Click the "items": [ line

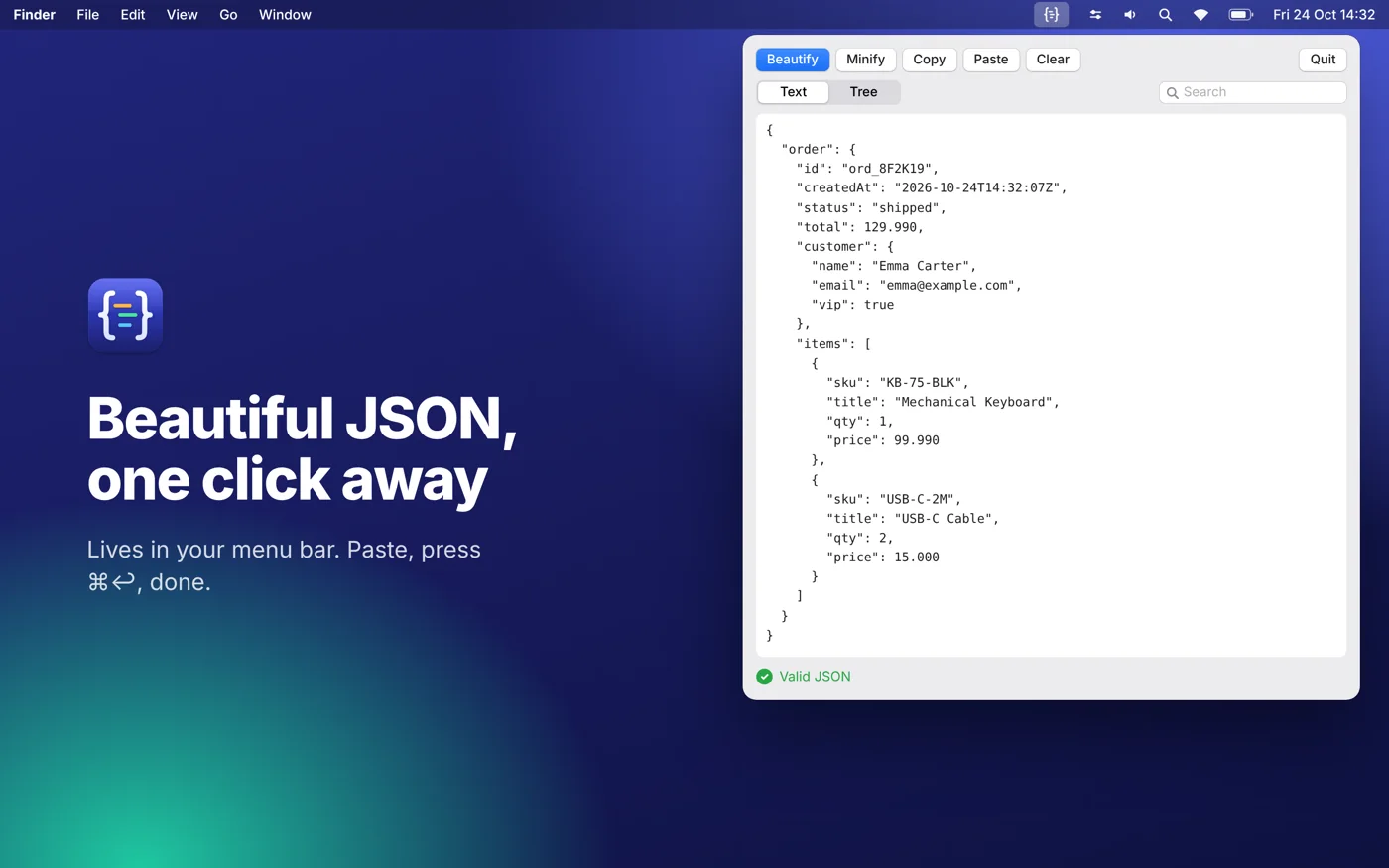pos(833,343)
